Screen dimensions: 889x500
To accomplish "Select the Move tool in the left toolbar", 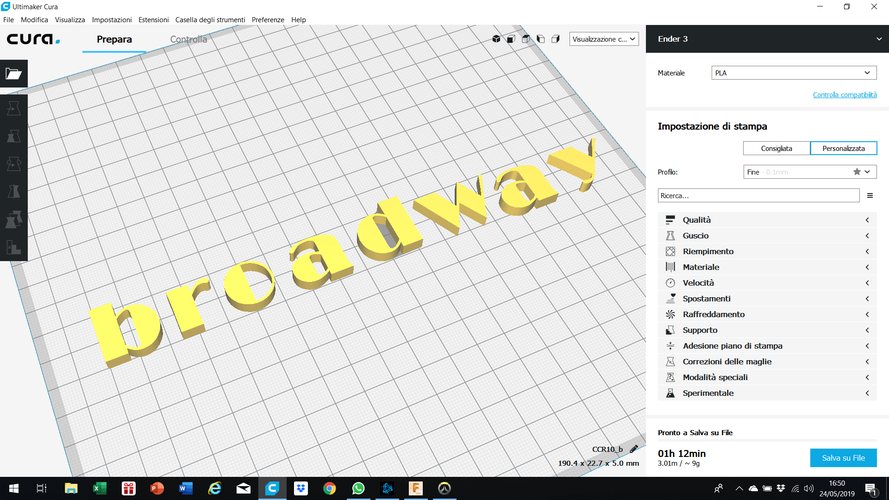I will click(x=14, y=109).
